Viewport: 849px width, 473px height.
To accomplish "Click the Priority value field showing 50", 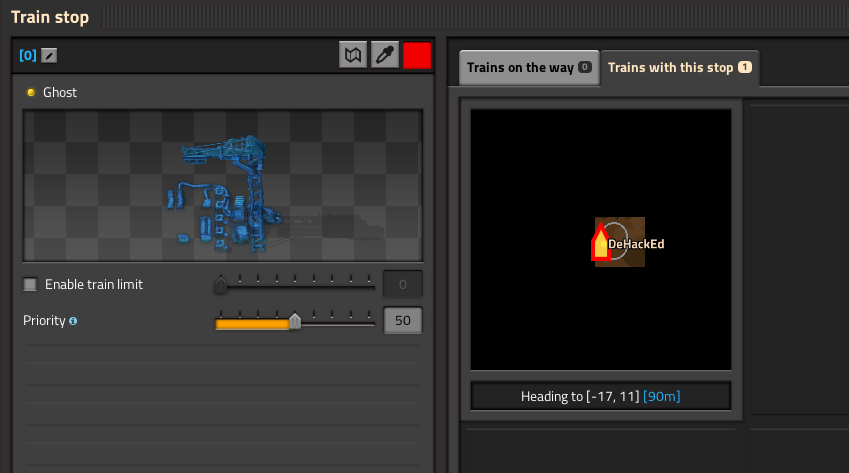I will point(403,320).
